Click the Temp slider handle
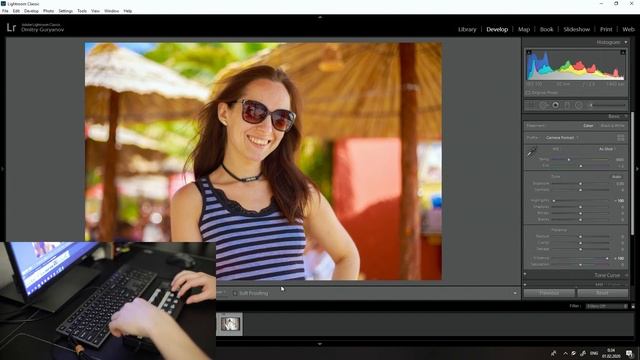The image size is (640, 360). click(x=569, y=160)
